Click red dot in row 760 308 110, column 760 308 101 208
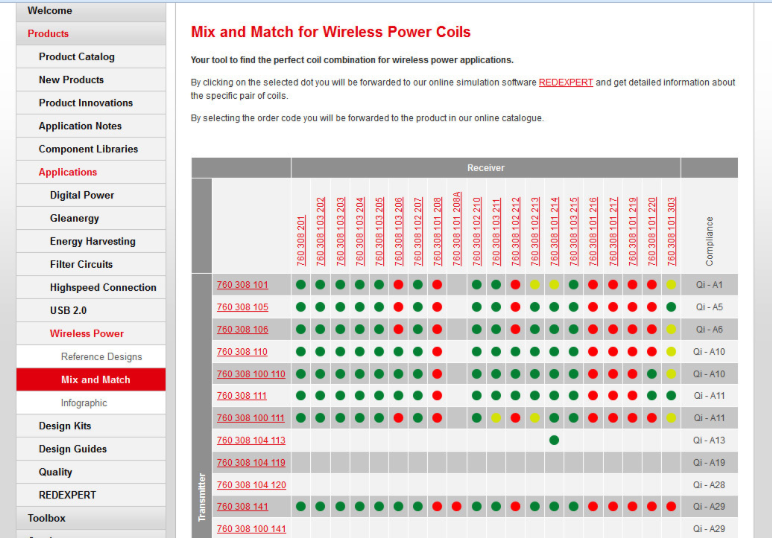This screenshot has height=539, width=772. [437, 351]
